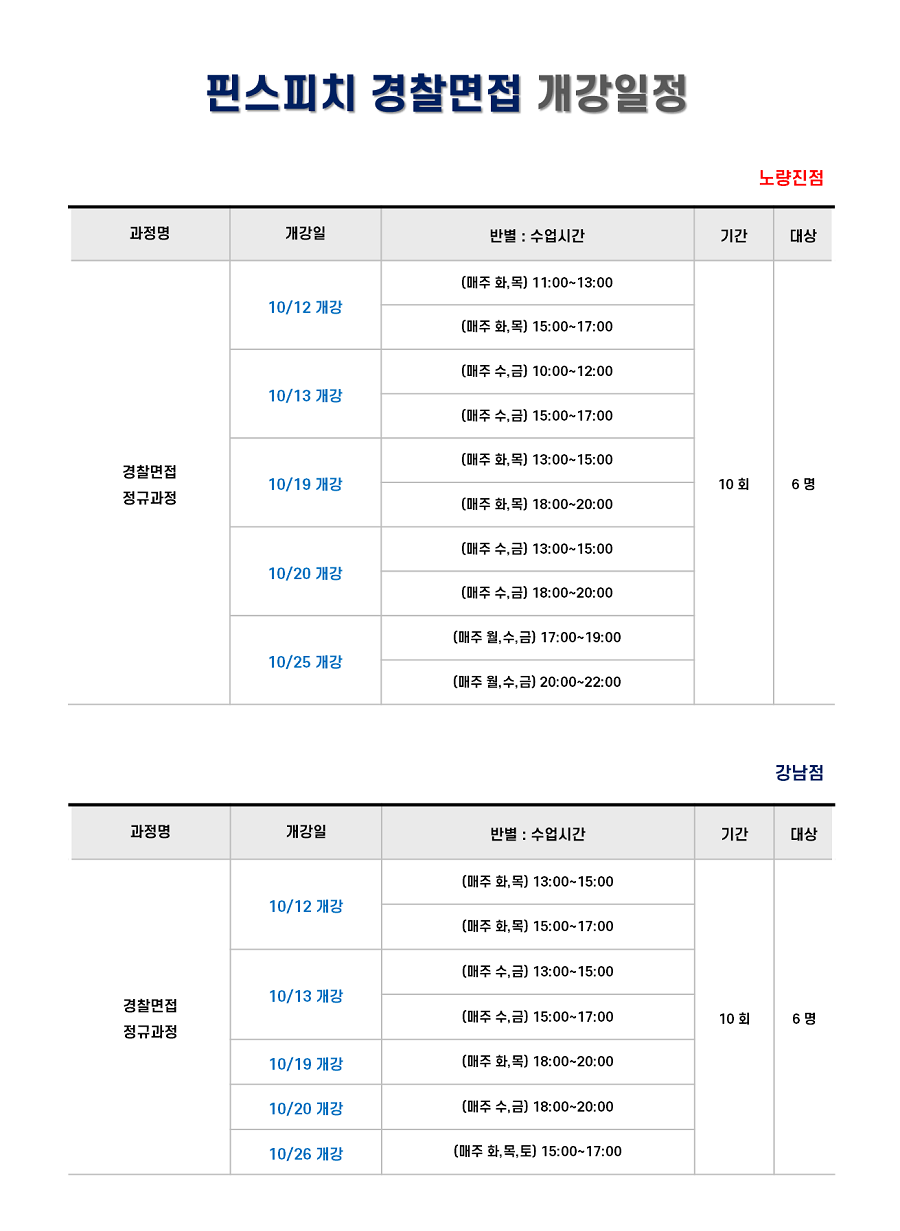900x1231 pixels.
Task: Select the 월,수,금 17:00~19:00 class
Action: tap(537, 637)
